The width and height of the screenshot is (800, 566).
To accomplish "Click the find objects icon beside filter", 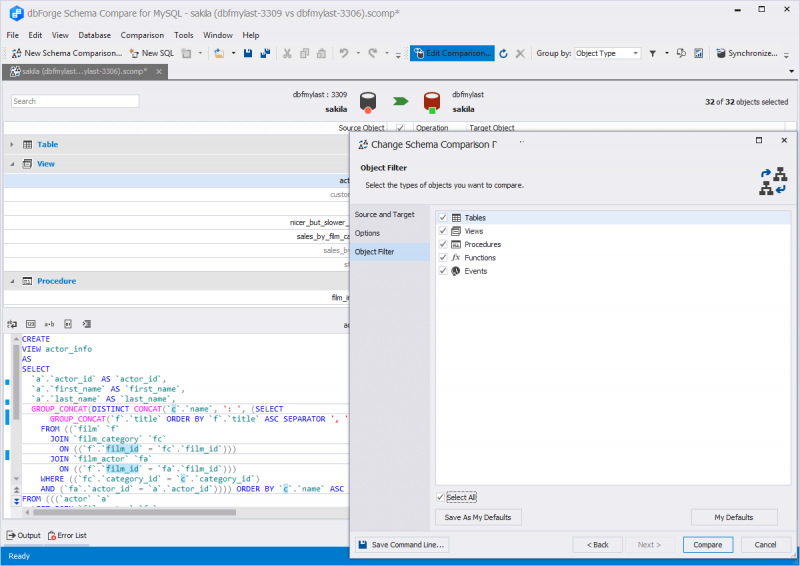I will 681,53.
